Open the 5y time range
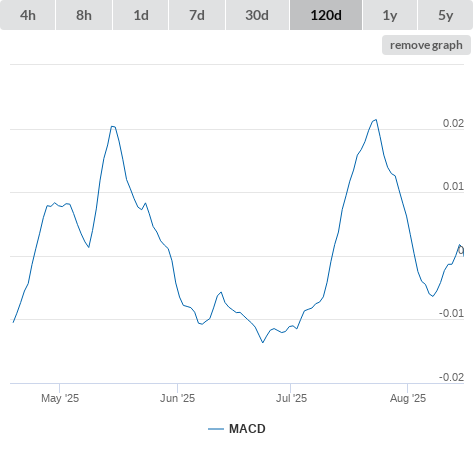Viewport: 474px width, 455px height. (x=446, y=15)
